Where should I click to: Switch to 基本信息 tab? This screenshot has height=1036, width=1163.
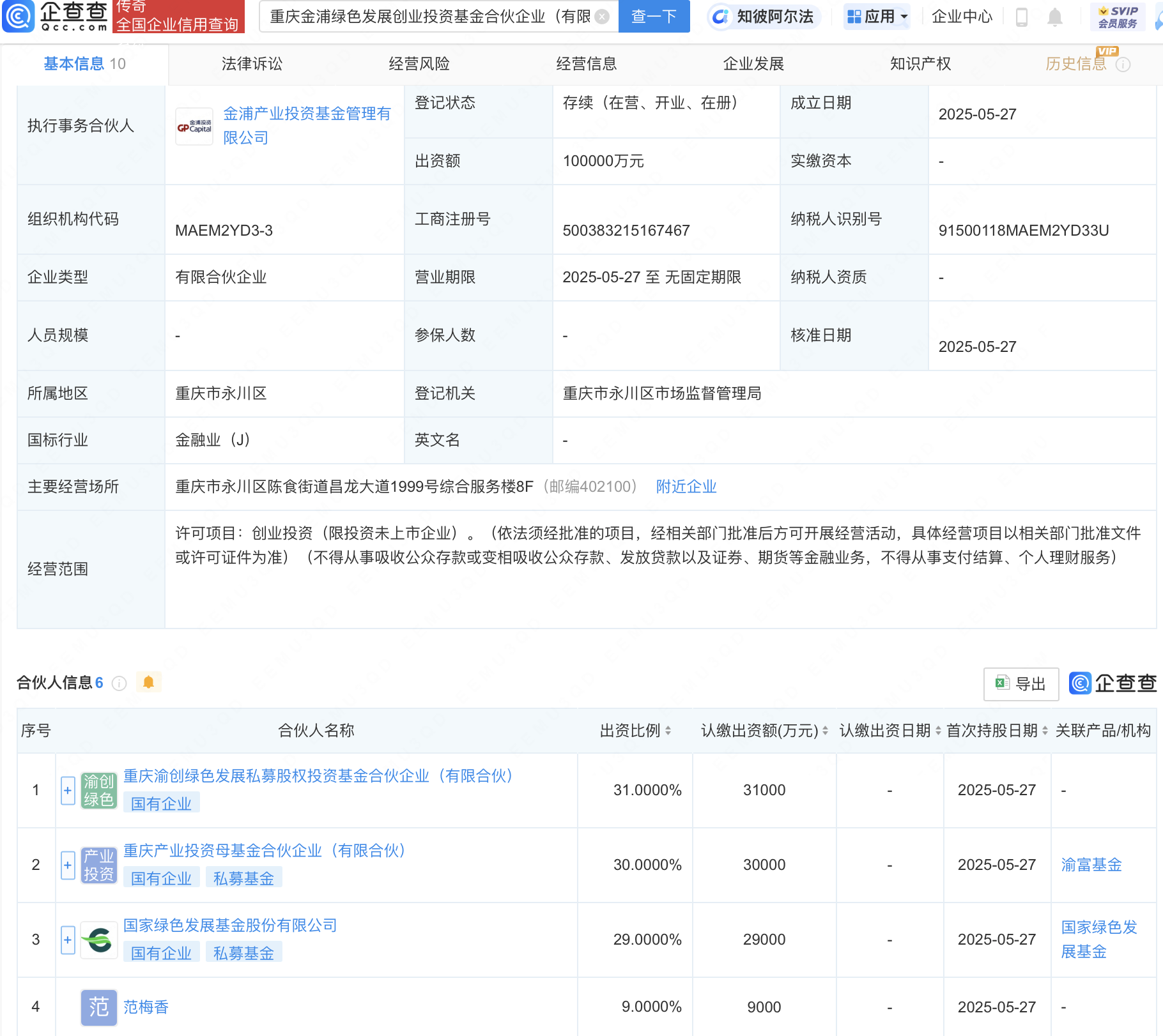click(x=84, y=64)
